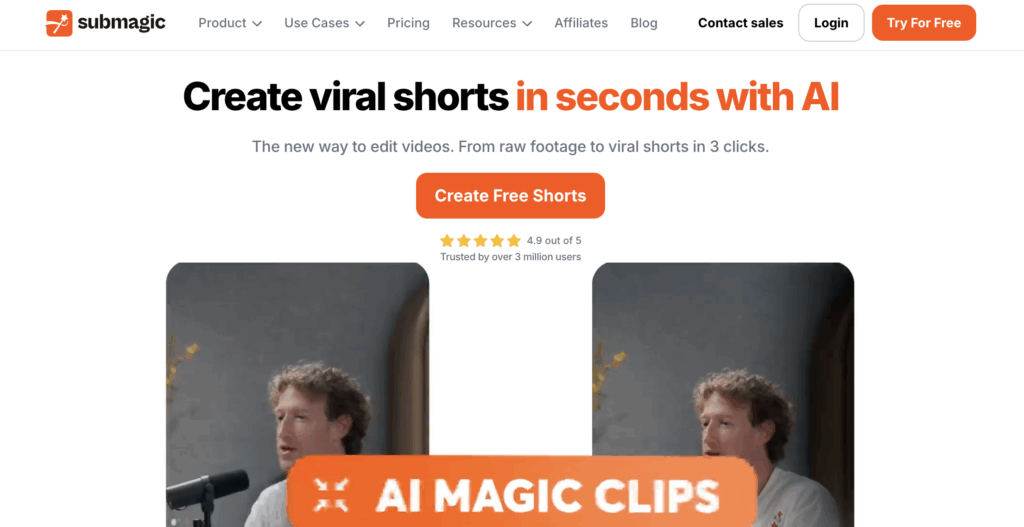Click the Try For Free button
The height and width of the screenshot is (527, 1024).
(924, 23)
